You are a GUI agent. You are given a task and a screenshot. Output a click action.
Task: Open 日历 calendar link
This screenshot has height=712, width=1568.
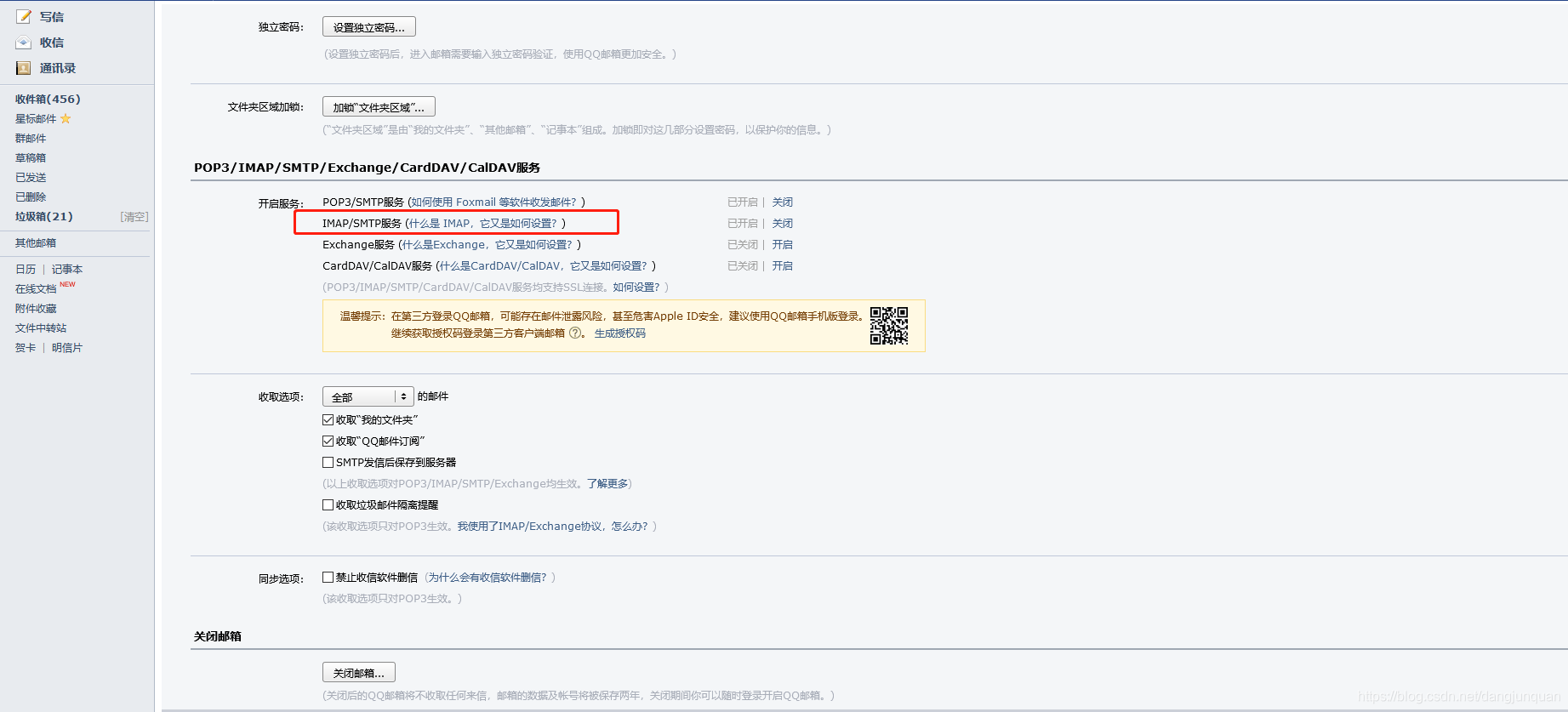point(26,270)
